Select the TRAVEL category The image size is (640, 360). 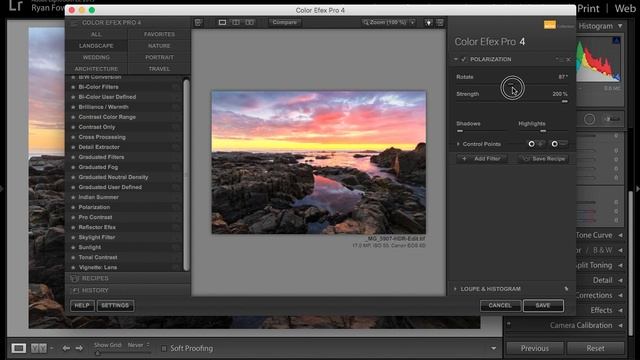(159, 69)
